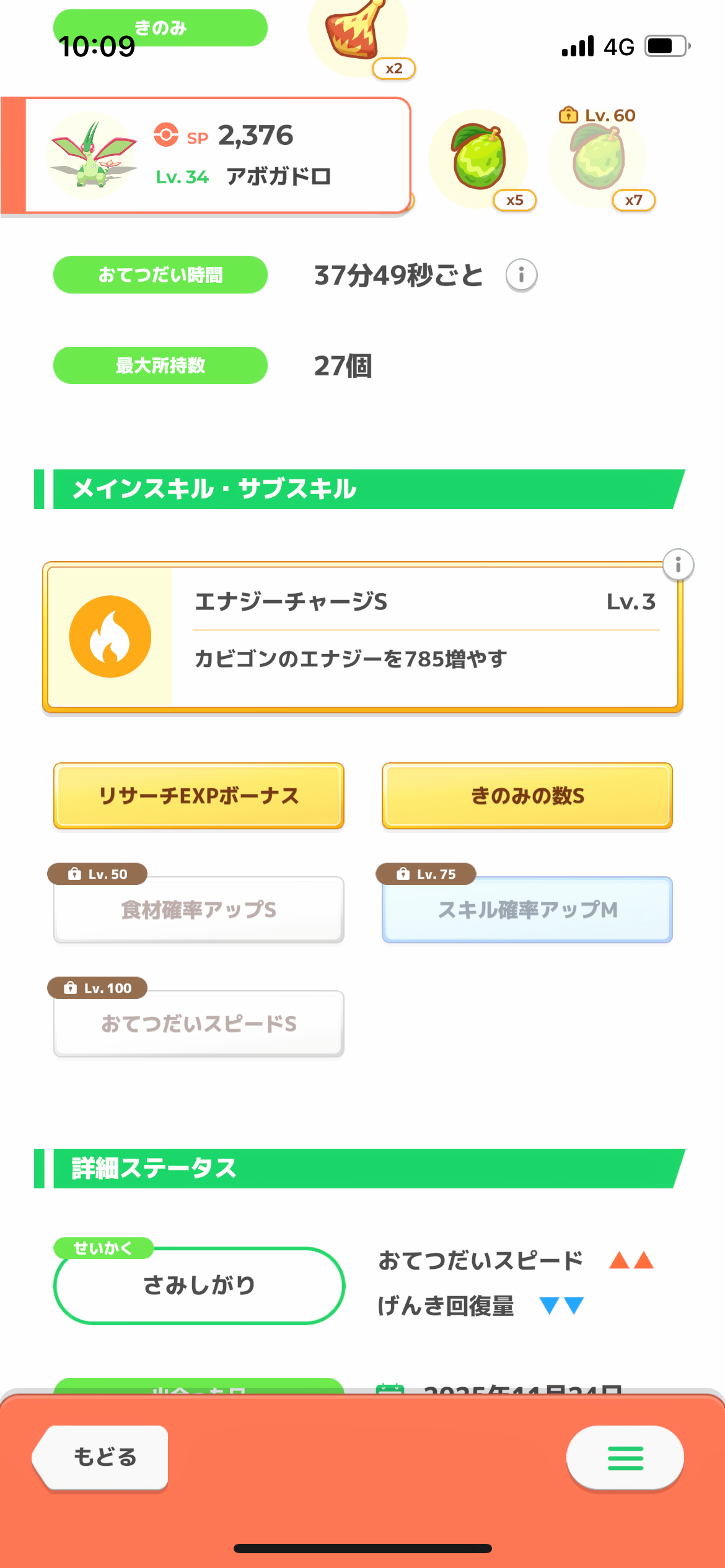Tap the orange up arrows for おてつだいスピード
This screenshot has height=1568, width=725.
coord(631,1260)
